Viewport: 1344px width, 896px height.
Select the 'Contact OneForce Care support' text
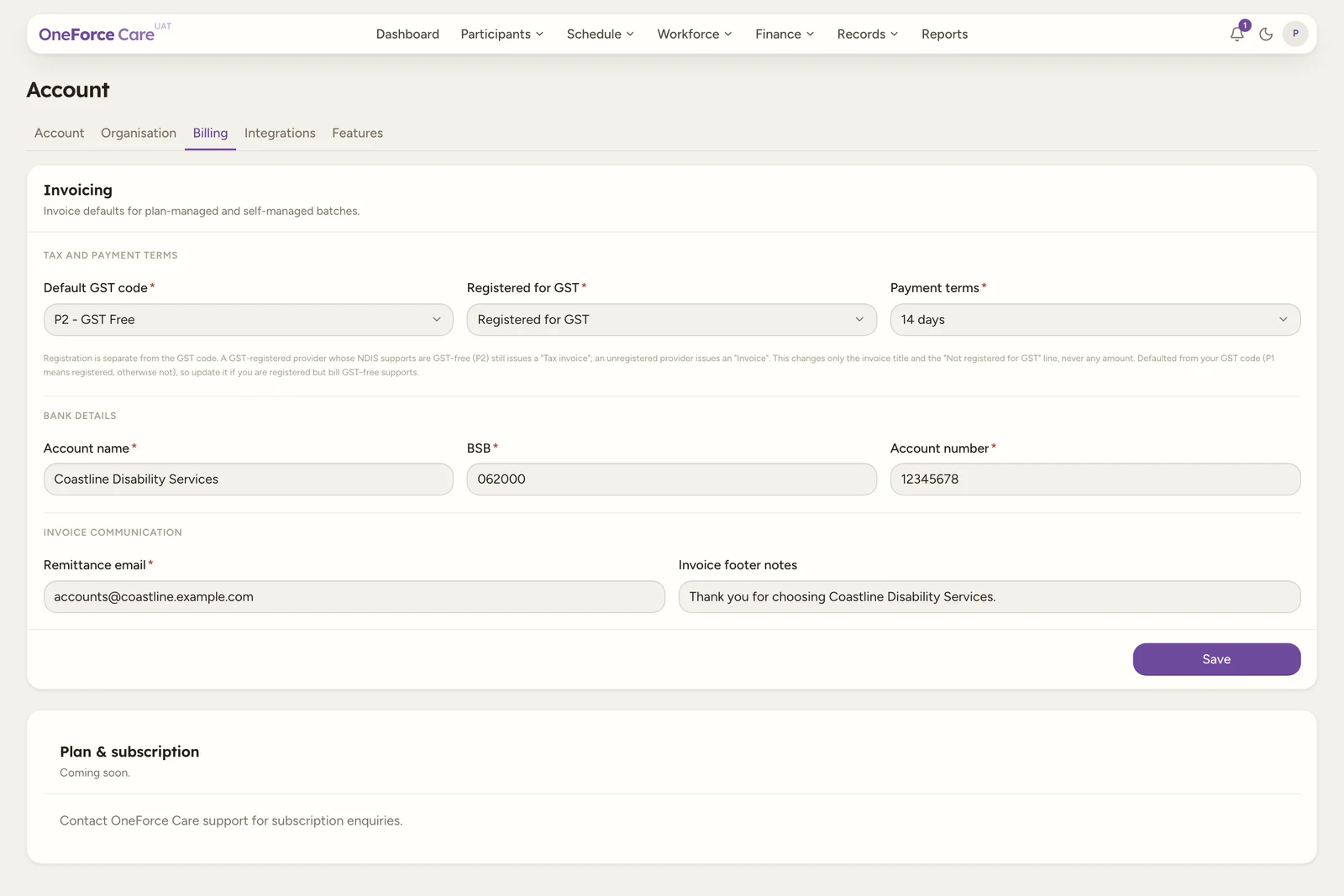tap(231, 820)
